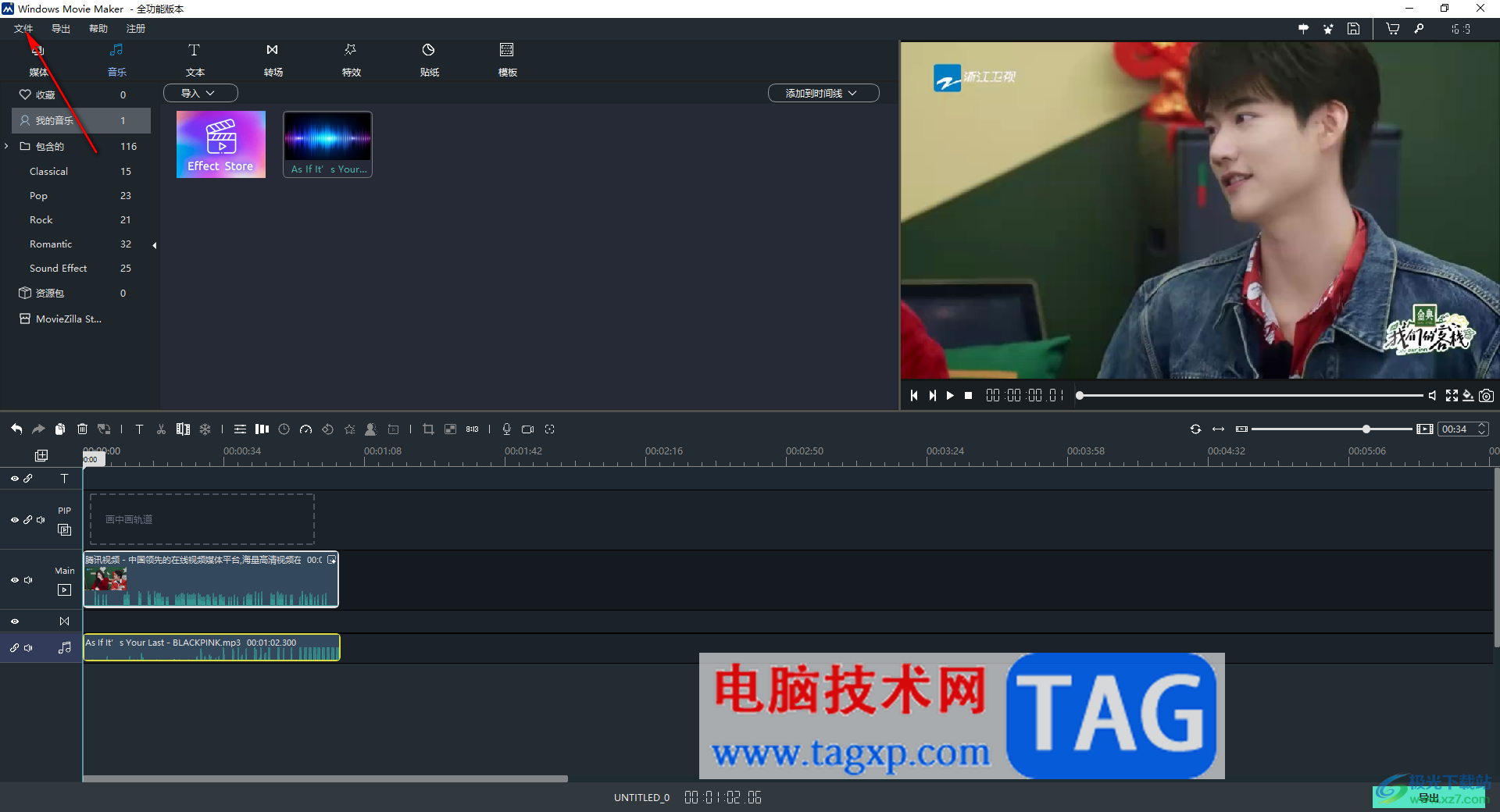Click the add track icon

click(41, 455)
